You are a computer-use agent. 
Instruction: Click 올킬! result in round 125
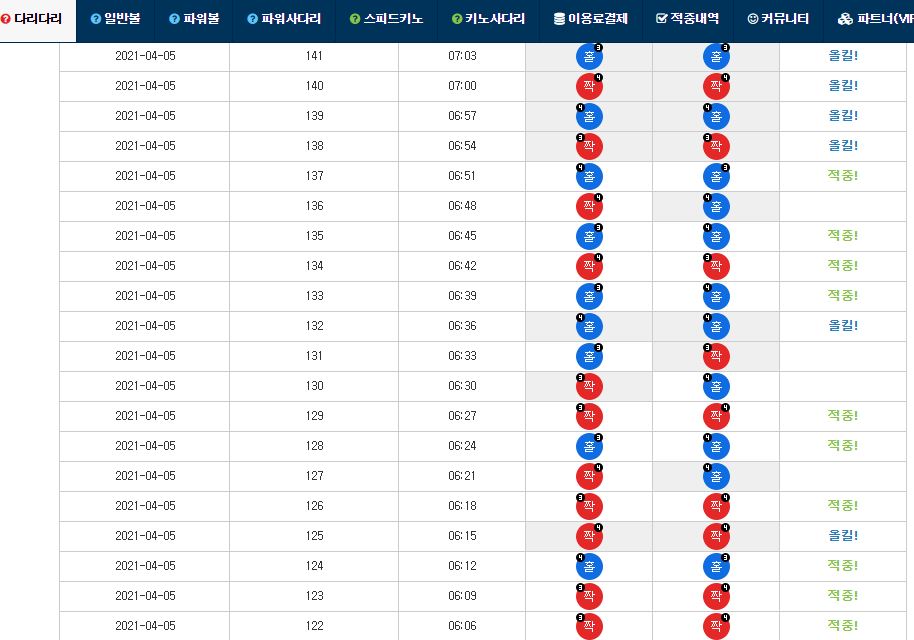(843, 536)
